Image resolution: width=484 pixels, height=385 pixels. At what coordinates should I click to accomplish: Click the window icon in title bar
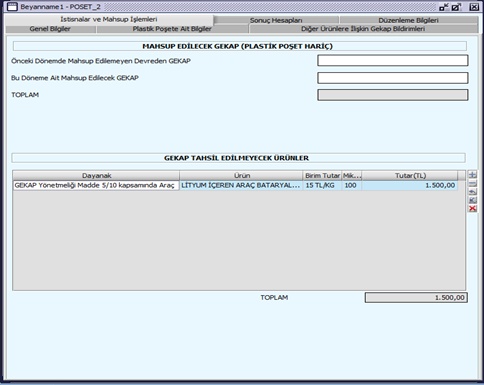pos(12,7)
